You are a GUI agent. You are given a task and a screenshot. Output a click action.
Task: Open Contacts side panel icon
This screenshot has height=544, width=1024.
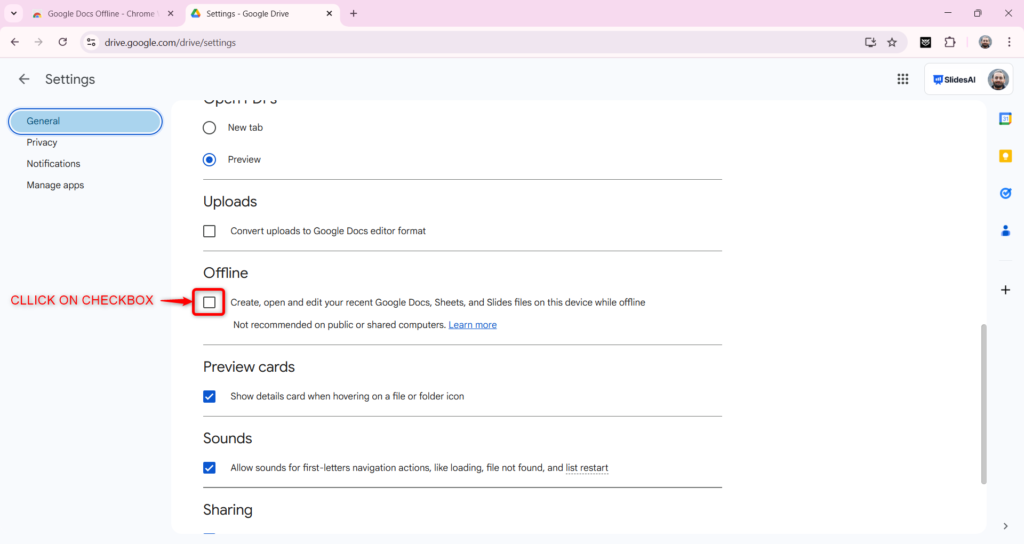point(1005,230)
